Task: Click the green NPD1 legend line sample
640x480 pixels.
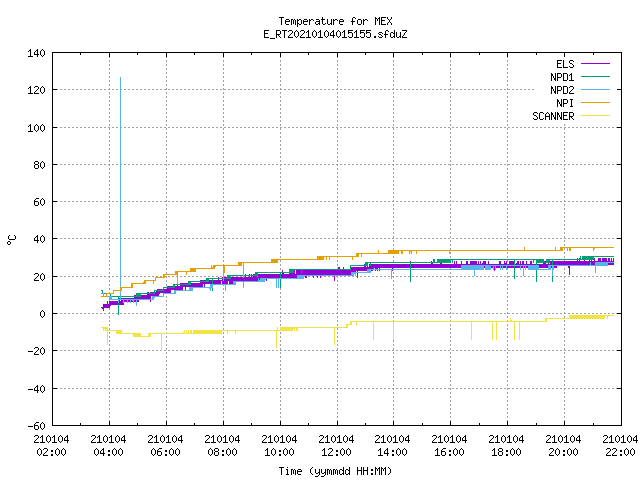Action: click(595, 76)
